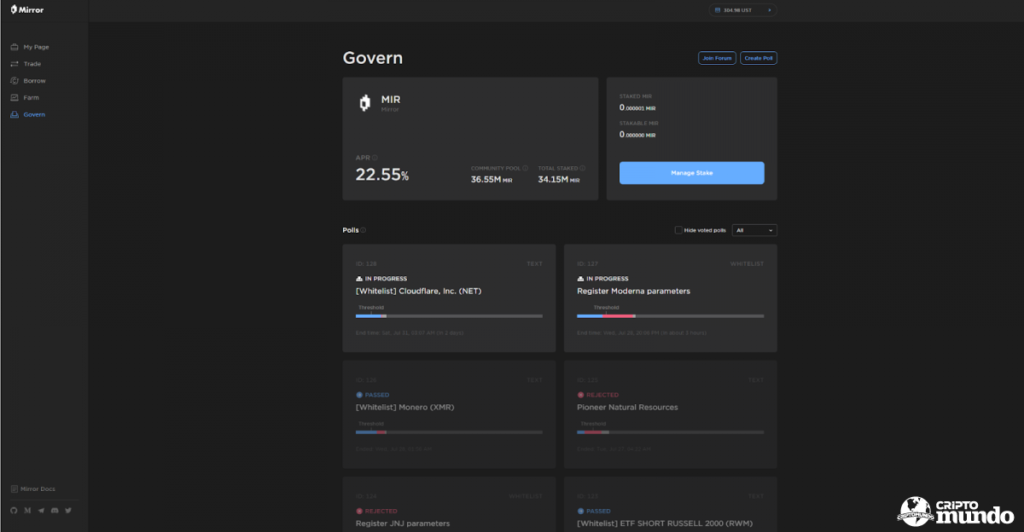Viewport: 1024px width, 532px height.
Task: Click the info icon beside Community Pool
Action: click(525, 168)
